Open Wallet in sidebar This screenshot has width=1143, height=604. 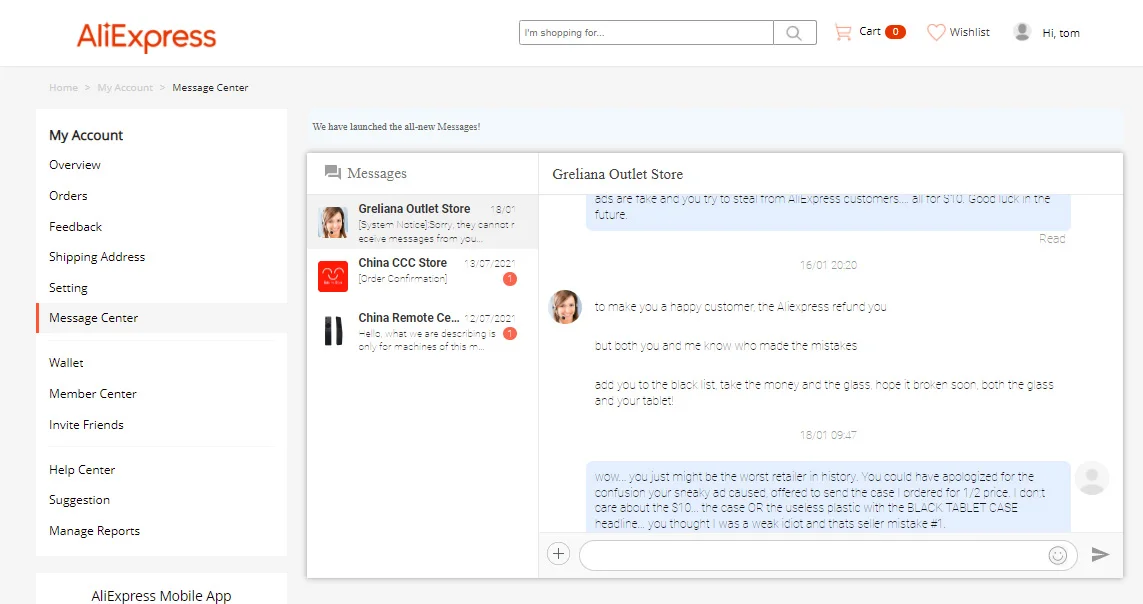[66, 362]
